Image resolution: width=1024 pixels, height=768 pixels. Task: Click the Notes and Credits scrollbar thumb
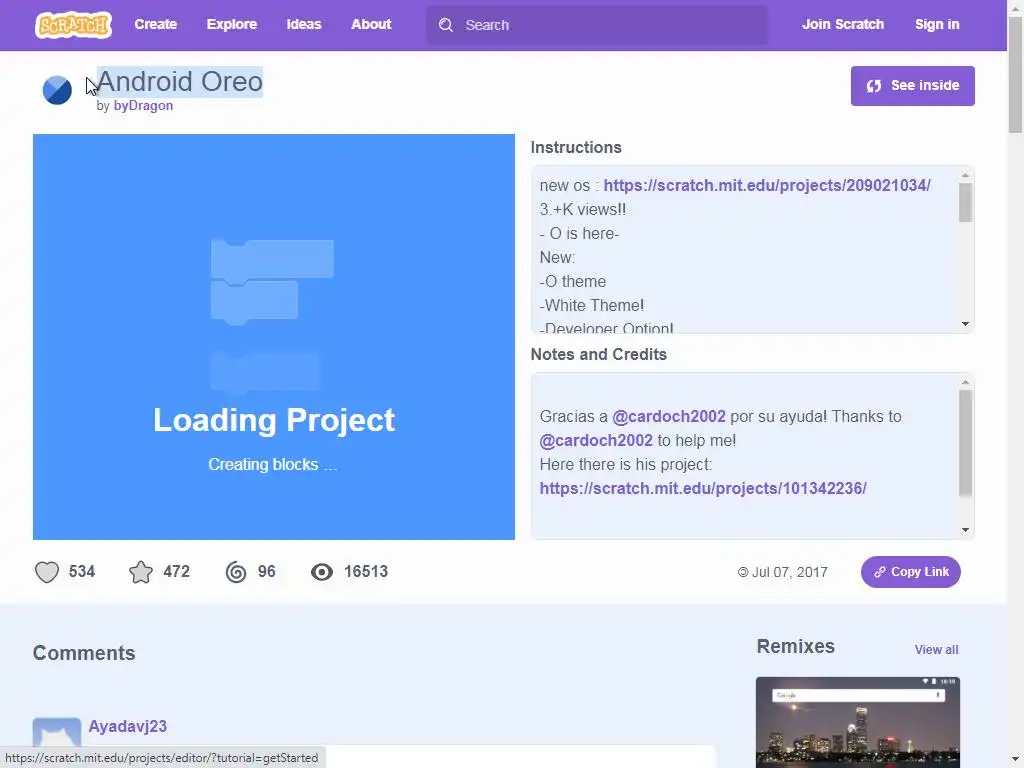pyautogui.click(x=965, y=443)
